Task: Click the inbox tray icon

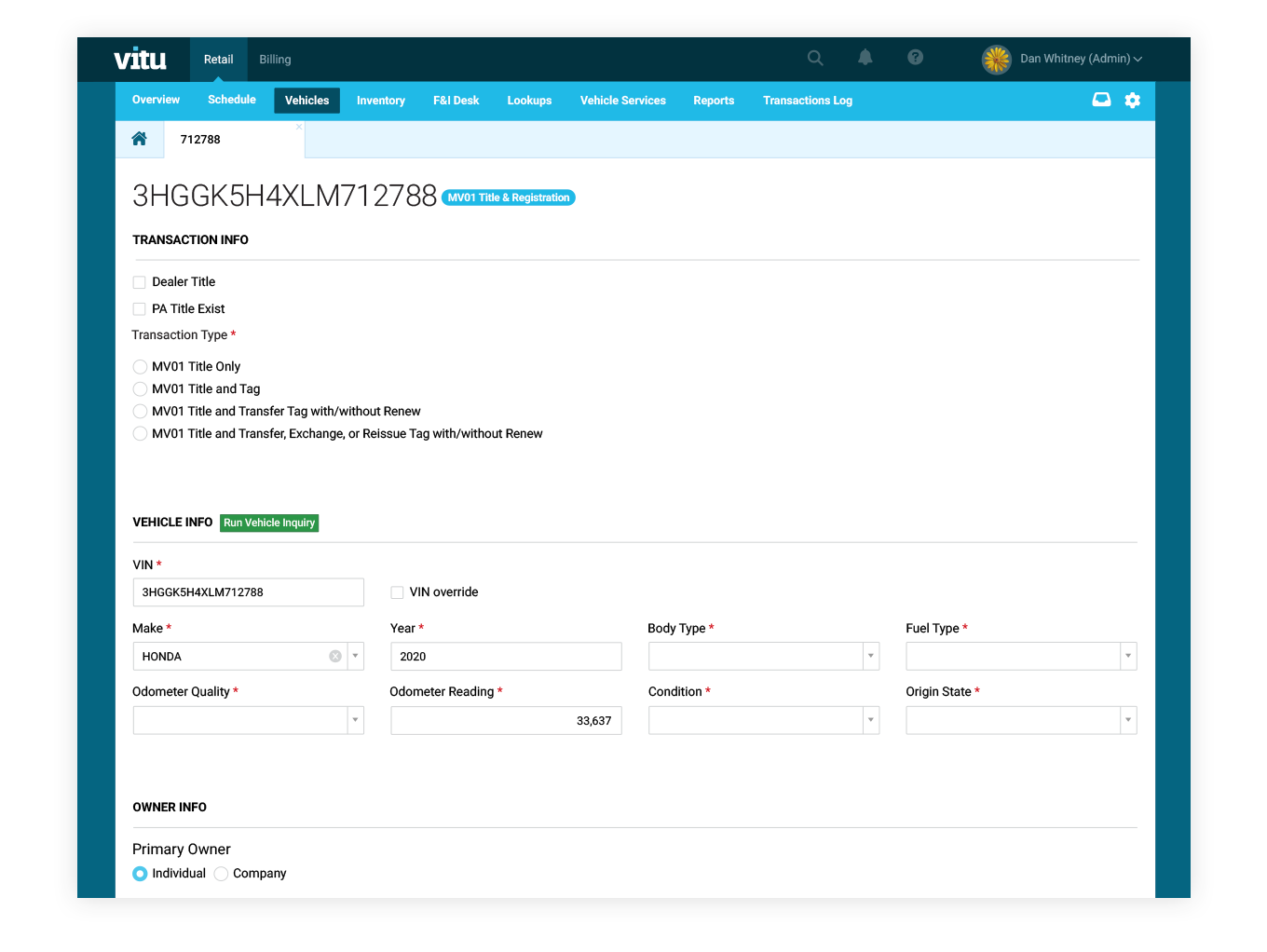Action: (x=1101, y=100)
